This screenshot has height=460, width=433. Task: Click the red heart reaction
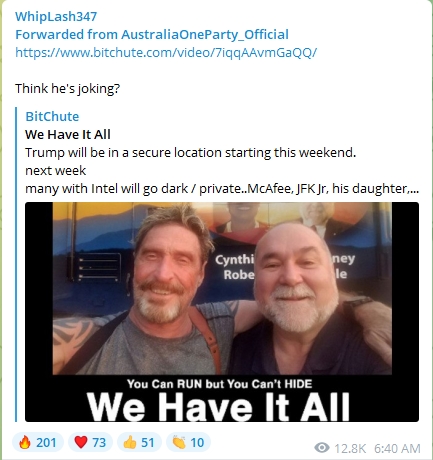pyautogui.click(x=90, y=442)
